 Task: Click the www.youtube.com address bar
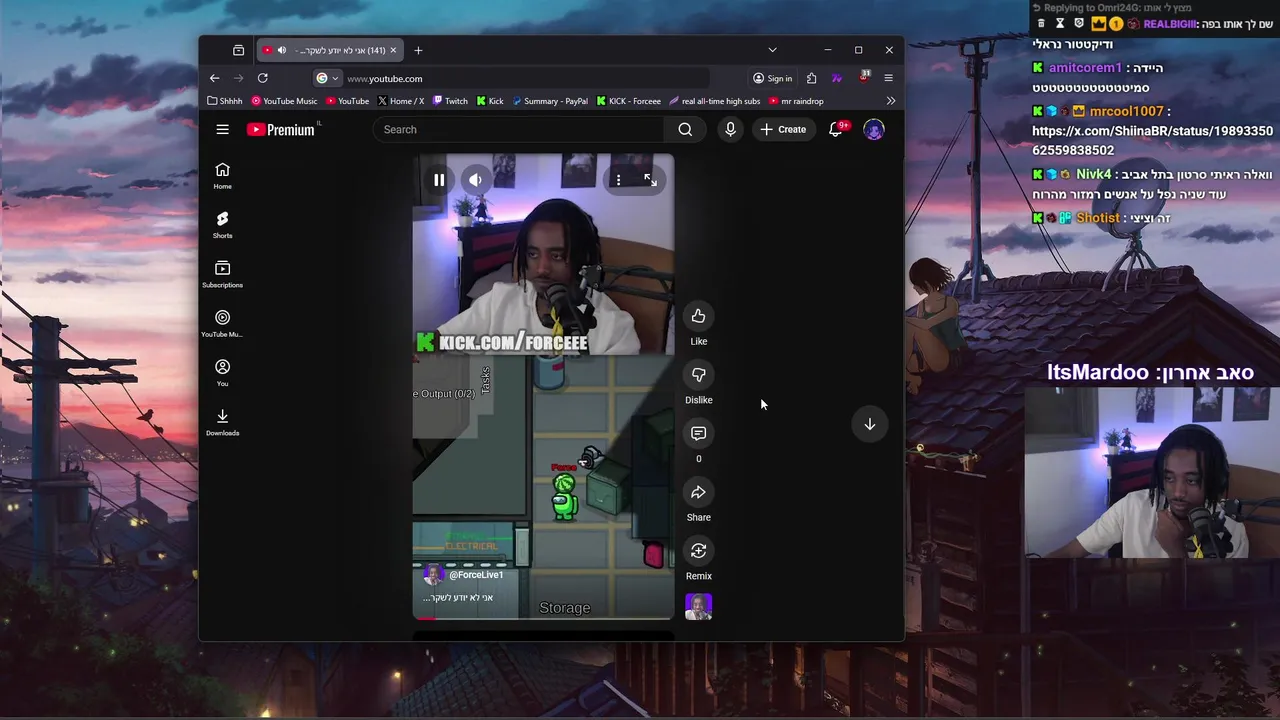click(x=525, y=78)
